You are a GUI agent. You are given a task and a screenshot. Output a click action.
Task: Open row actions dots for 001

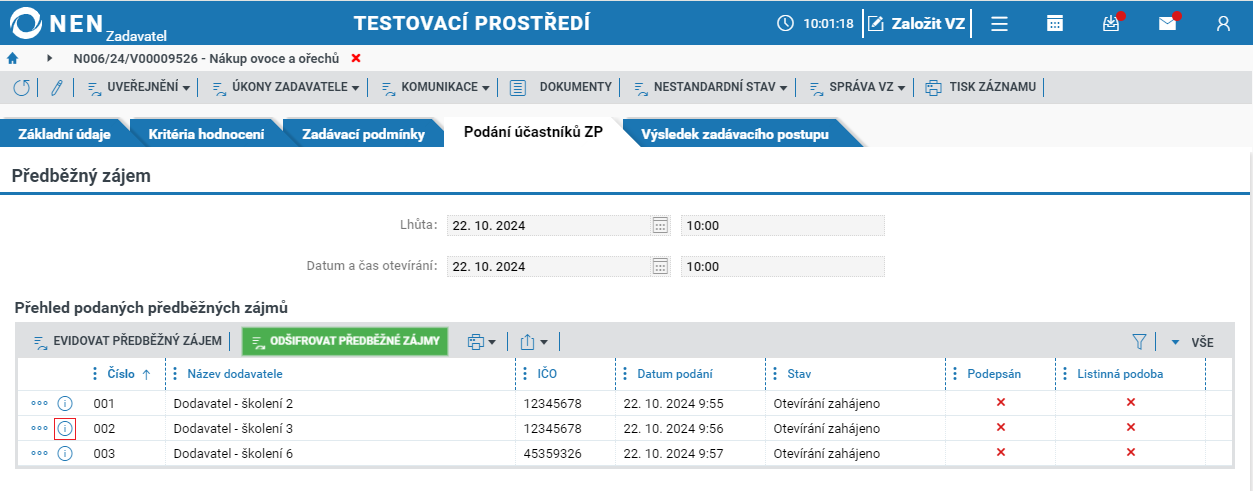coord(39,403)
